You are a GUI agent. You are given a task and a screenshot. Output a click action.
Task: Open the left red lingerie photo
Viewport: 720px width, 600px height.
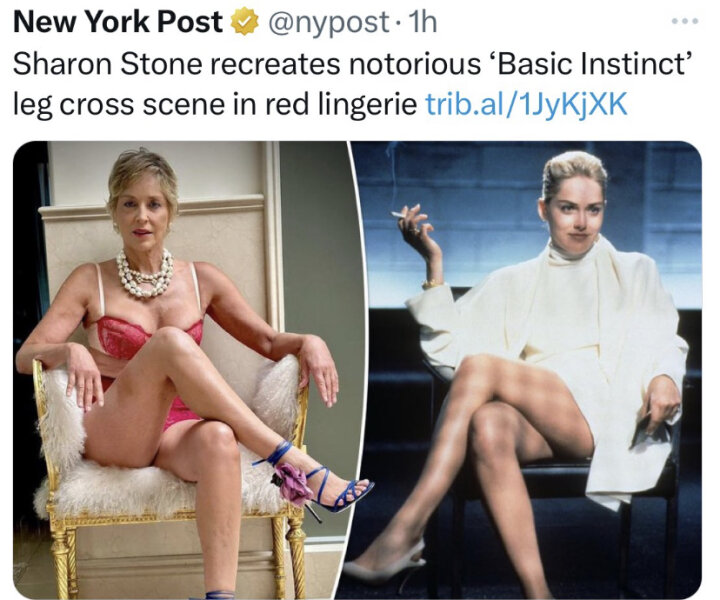pos(184,370)
